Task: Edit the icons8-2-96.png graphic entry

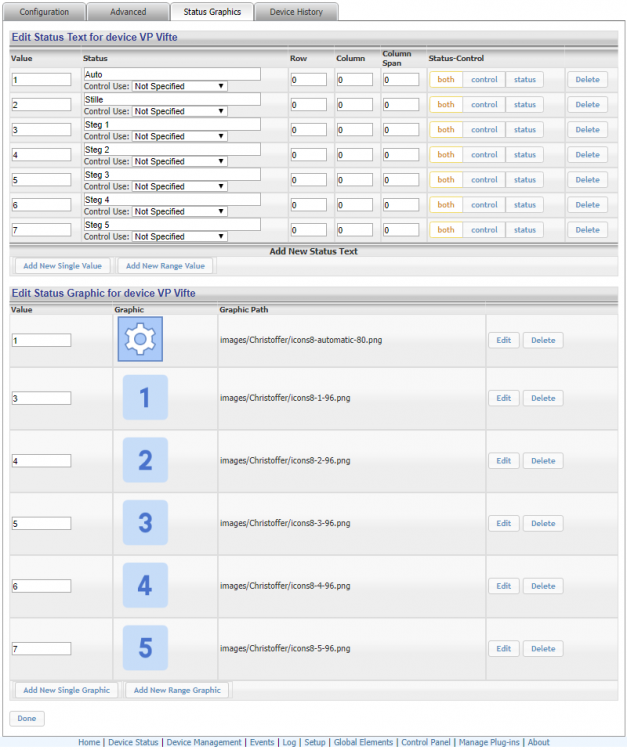Action: [503, 461]
